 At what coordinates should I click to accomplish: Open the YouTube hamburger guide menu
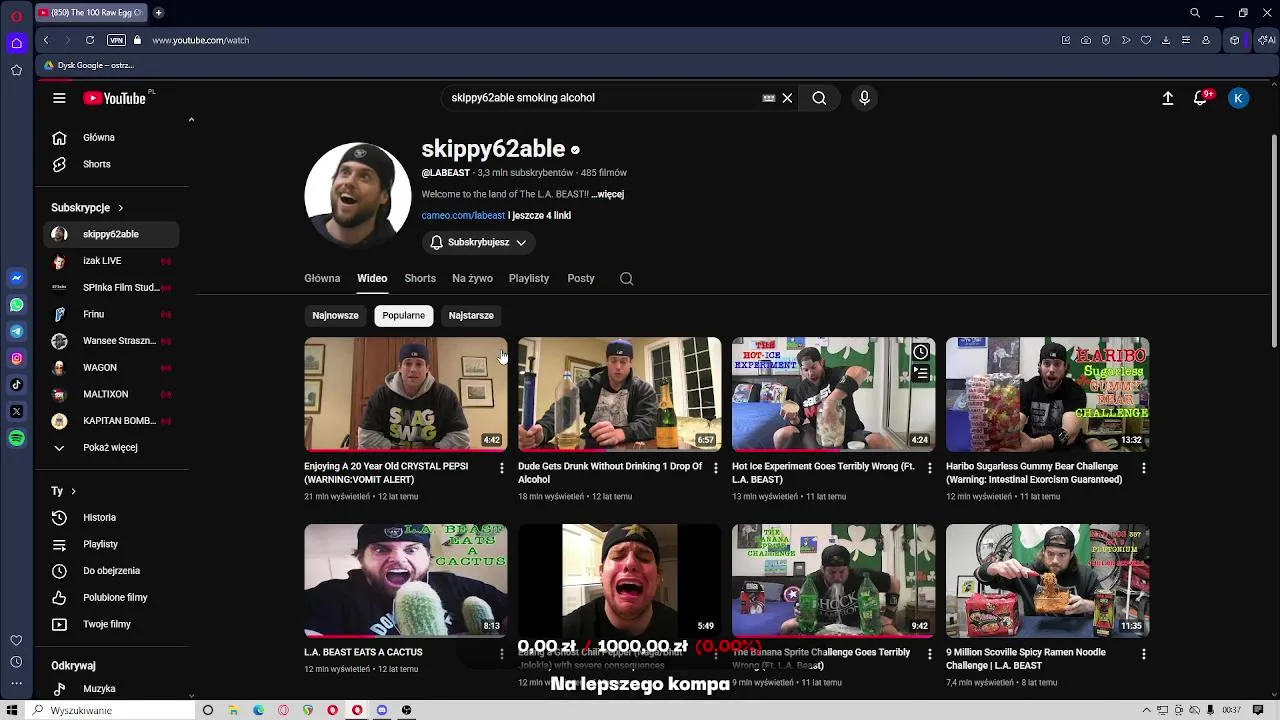(x=59, y=98)
